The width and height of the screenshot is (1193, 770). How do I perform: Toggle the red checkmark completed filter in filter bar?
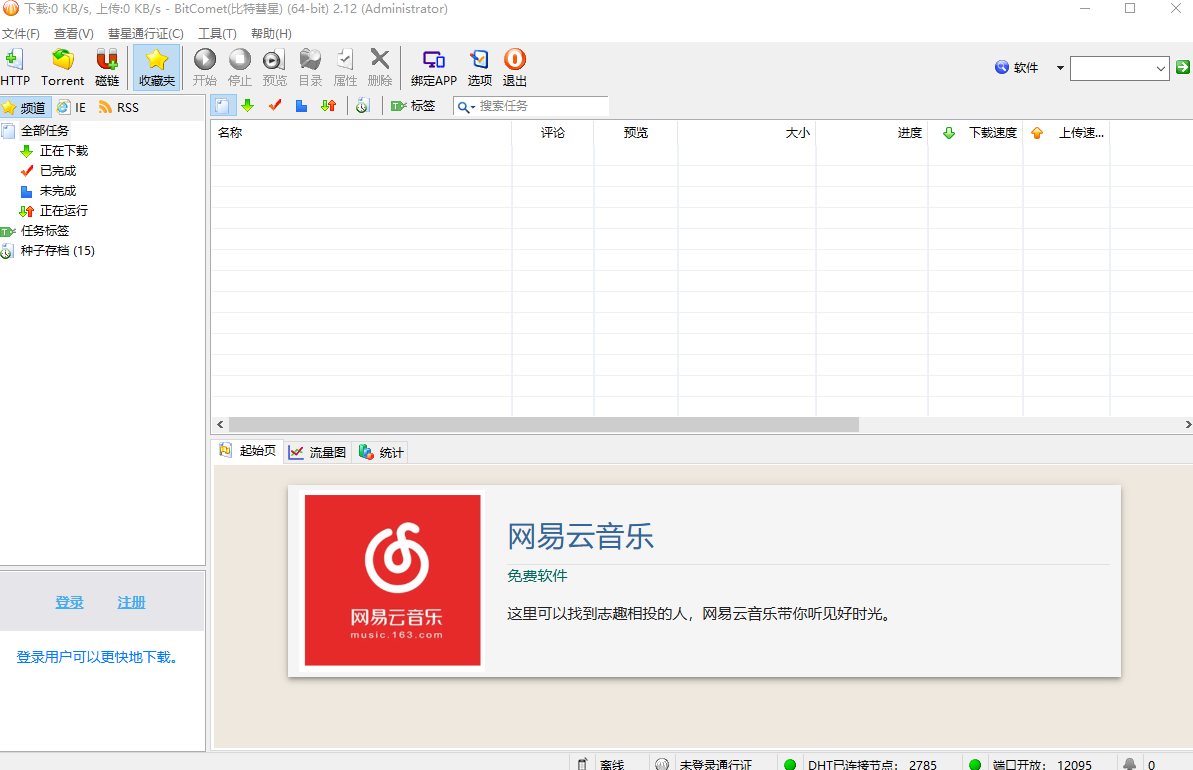click(275, 106)
